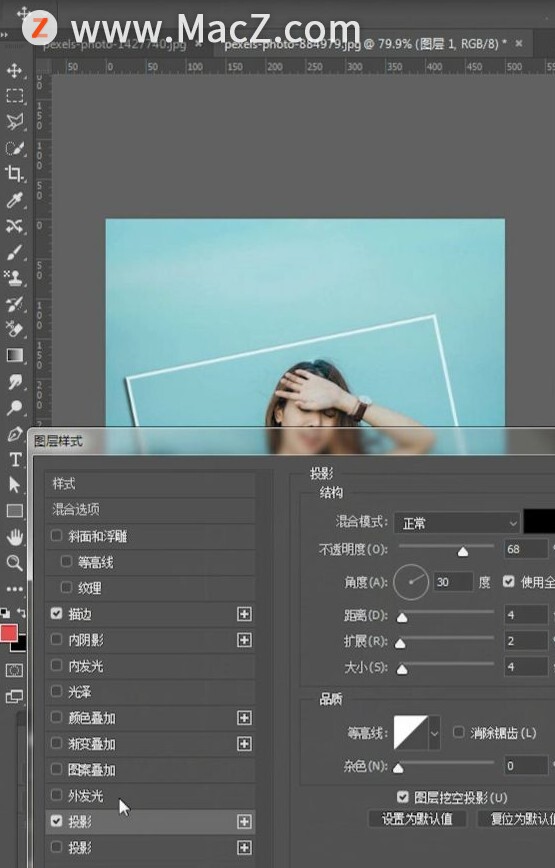The height and width of the screenshot is (868, 555).
Task: Select the Clone Stamp tool
Action: tap(14, 278)
